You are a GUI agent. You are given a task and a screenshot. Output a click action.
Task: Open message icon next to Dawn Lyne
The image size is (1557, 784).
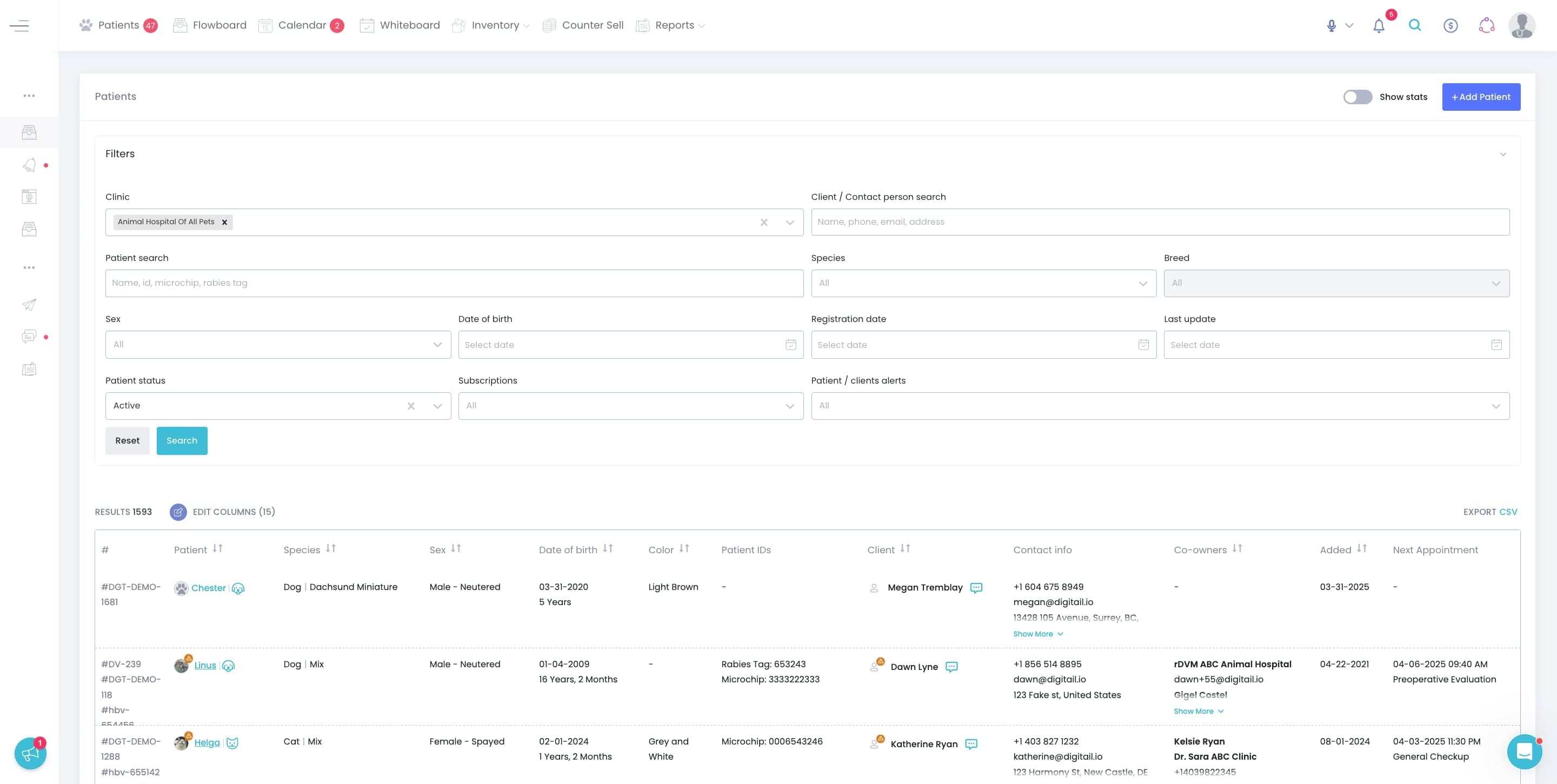(951, 667)
